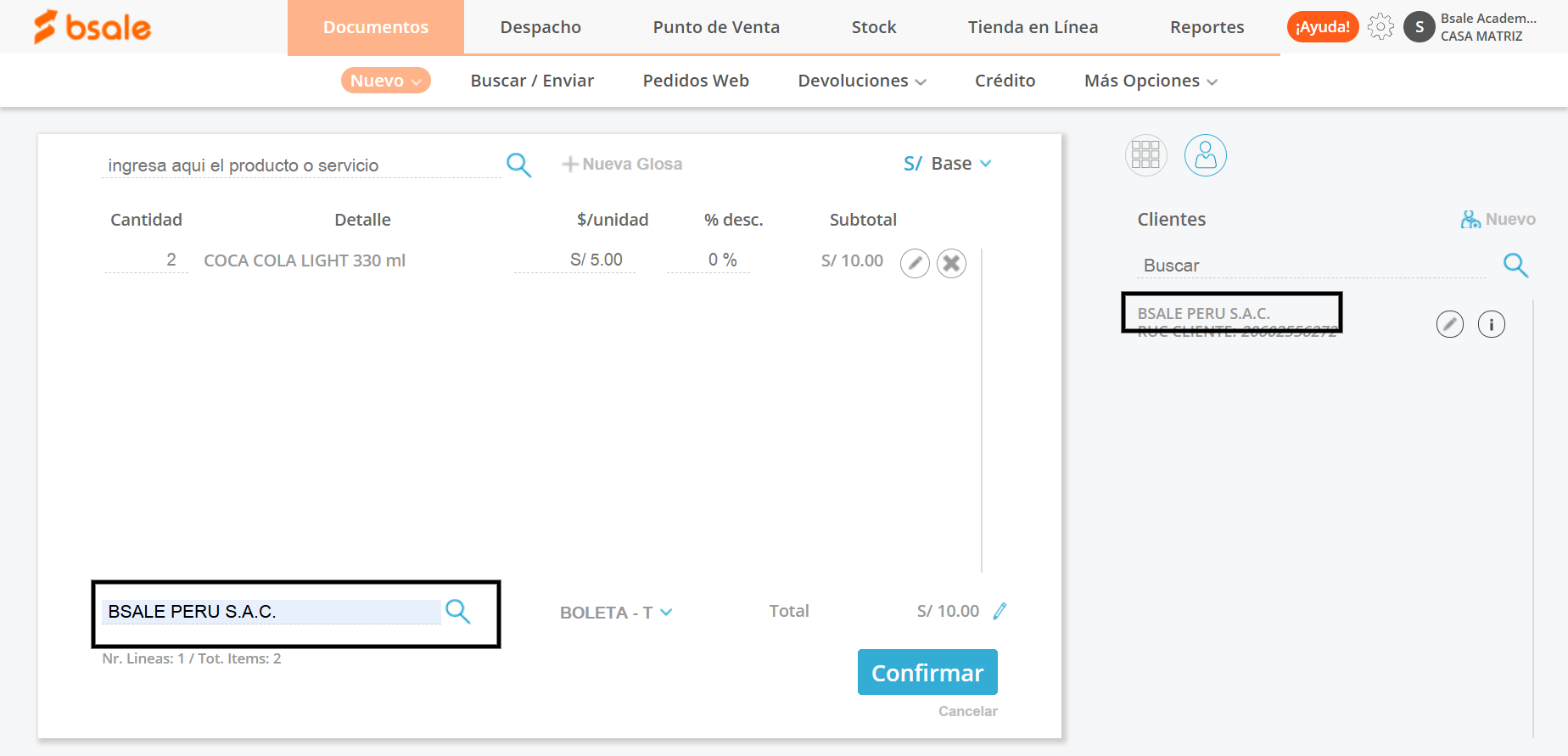
Task: Click COCA COLA LIGHT 330 ml detail text
Action: 305,260
